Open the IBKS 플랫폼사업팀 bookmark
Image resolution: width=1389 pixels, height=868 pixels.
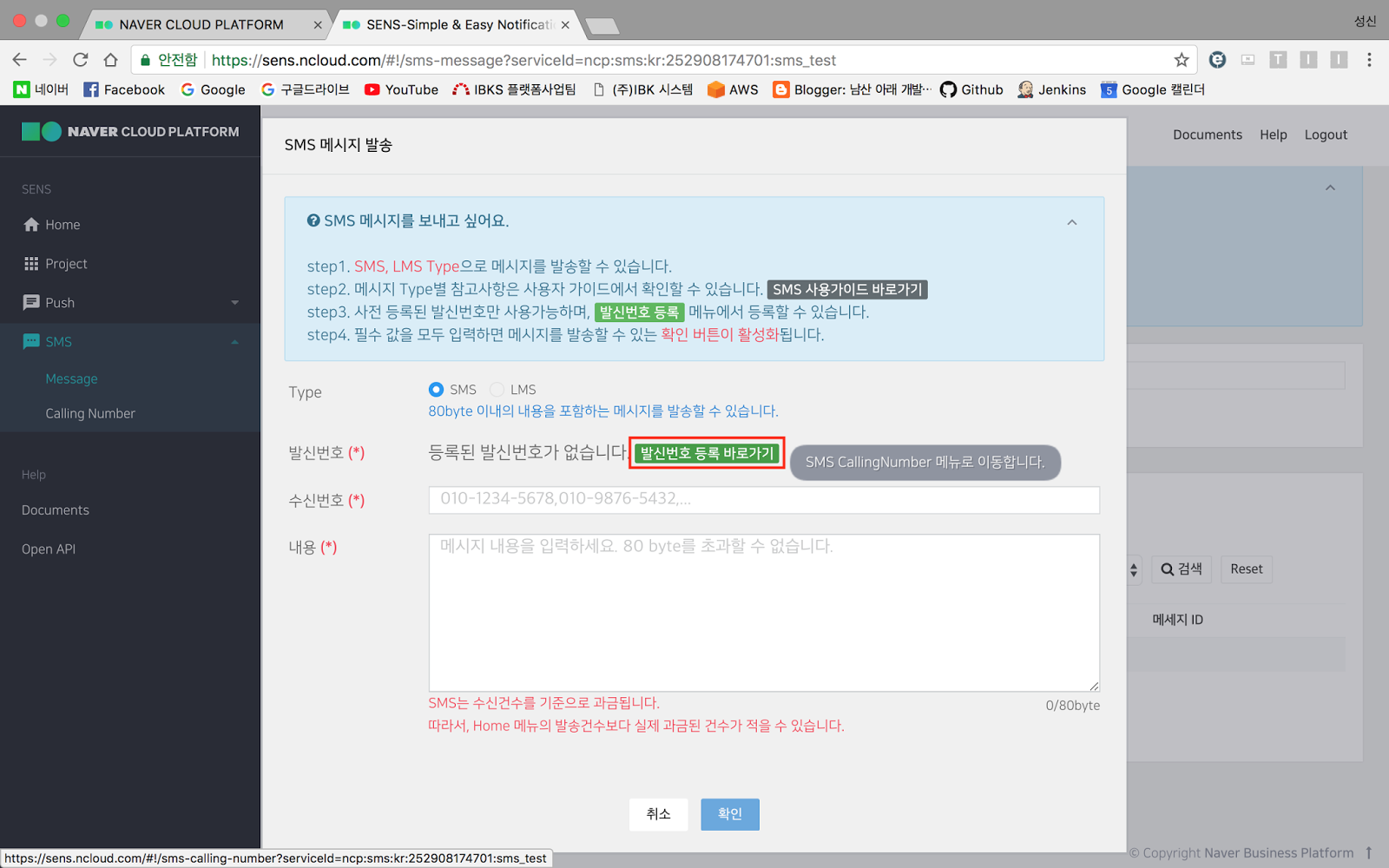[x=514, y=89]
